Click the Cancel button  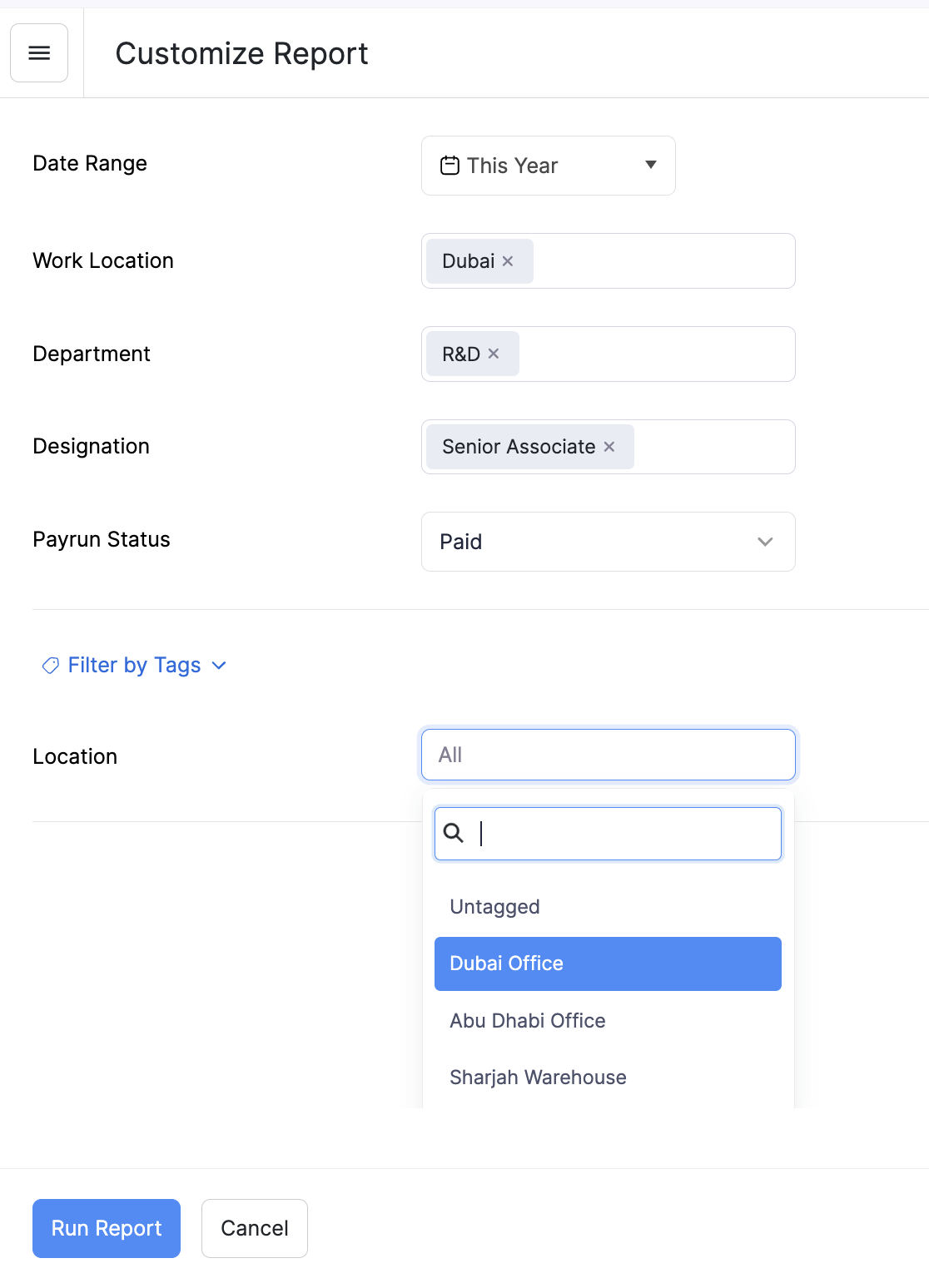pos(254,1228)
